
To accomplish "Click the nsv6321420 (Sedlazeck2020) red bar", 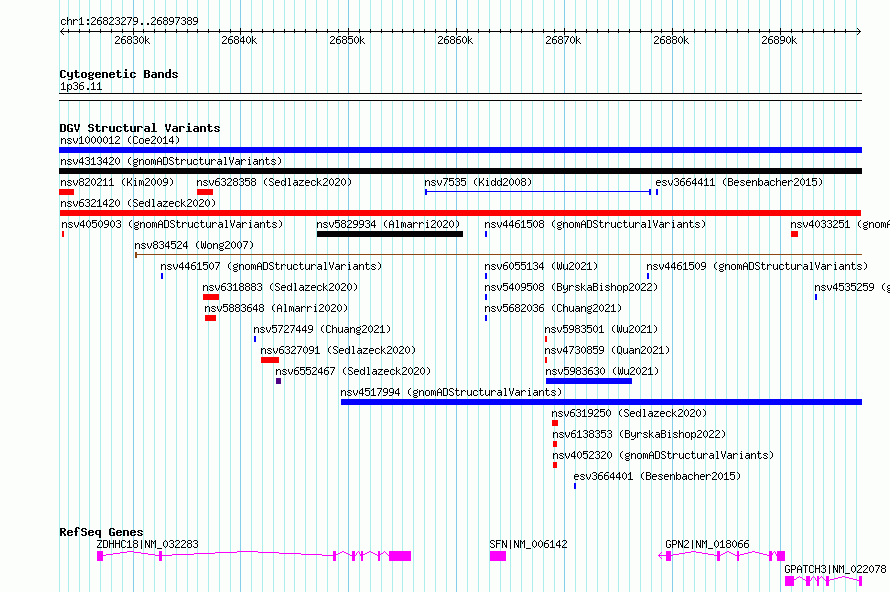I will 460,213.
